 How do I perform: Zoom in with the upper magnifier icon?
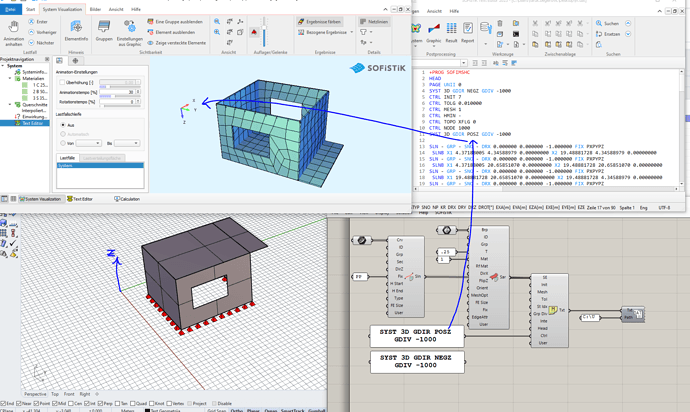217,22
